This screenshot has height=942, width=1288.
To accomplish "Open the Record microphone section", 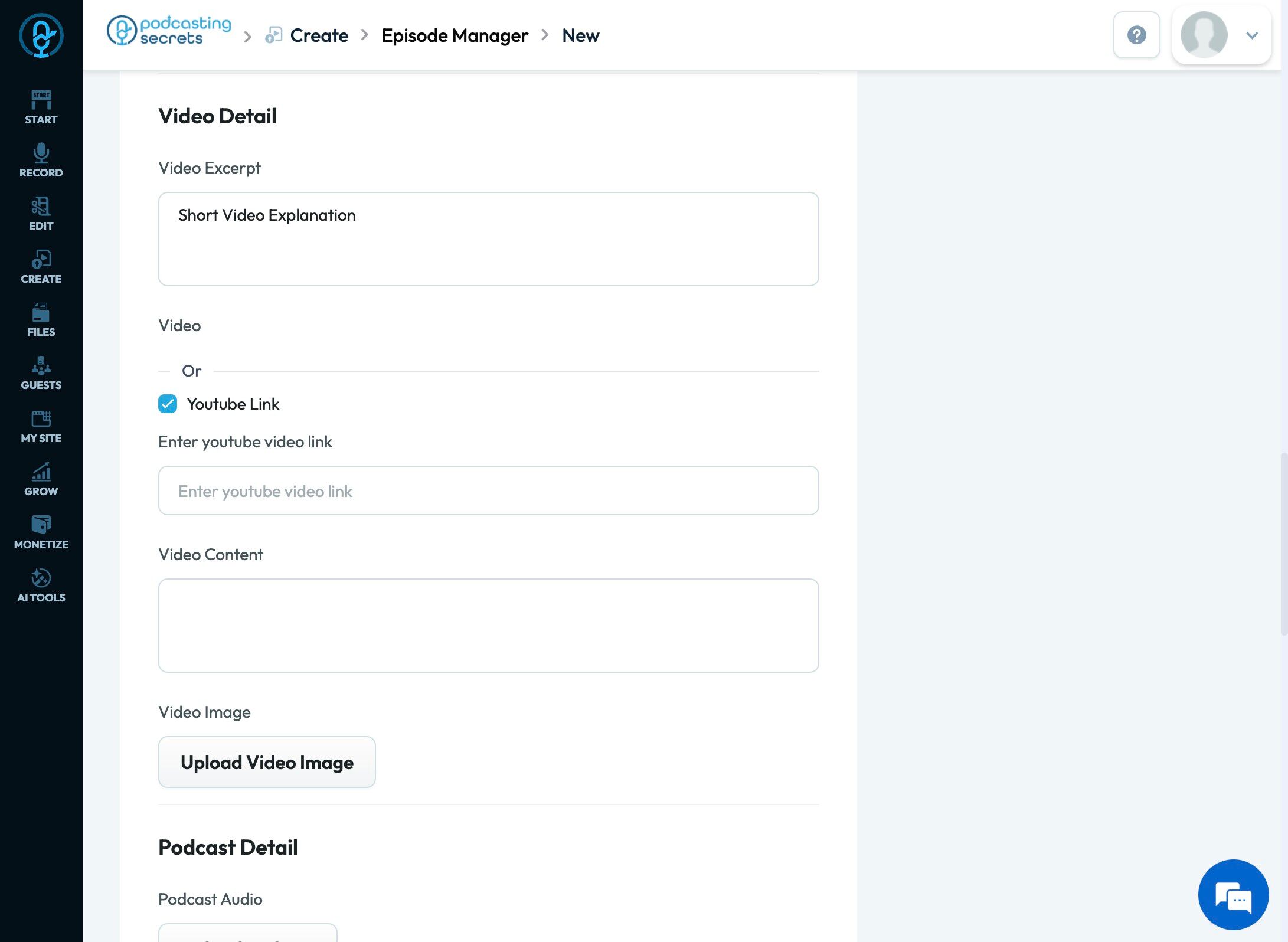I will [41, 161].
